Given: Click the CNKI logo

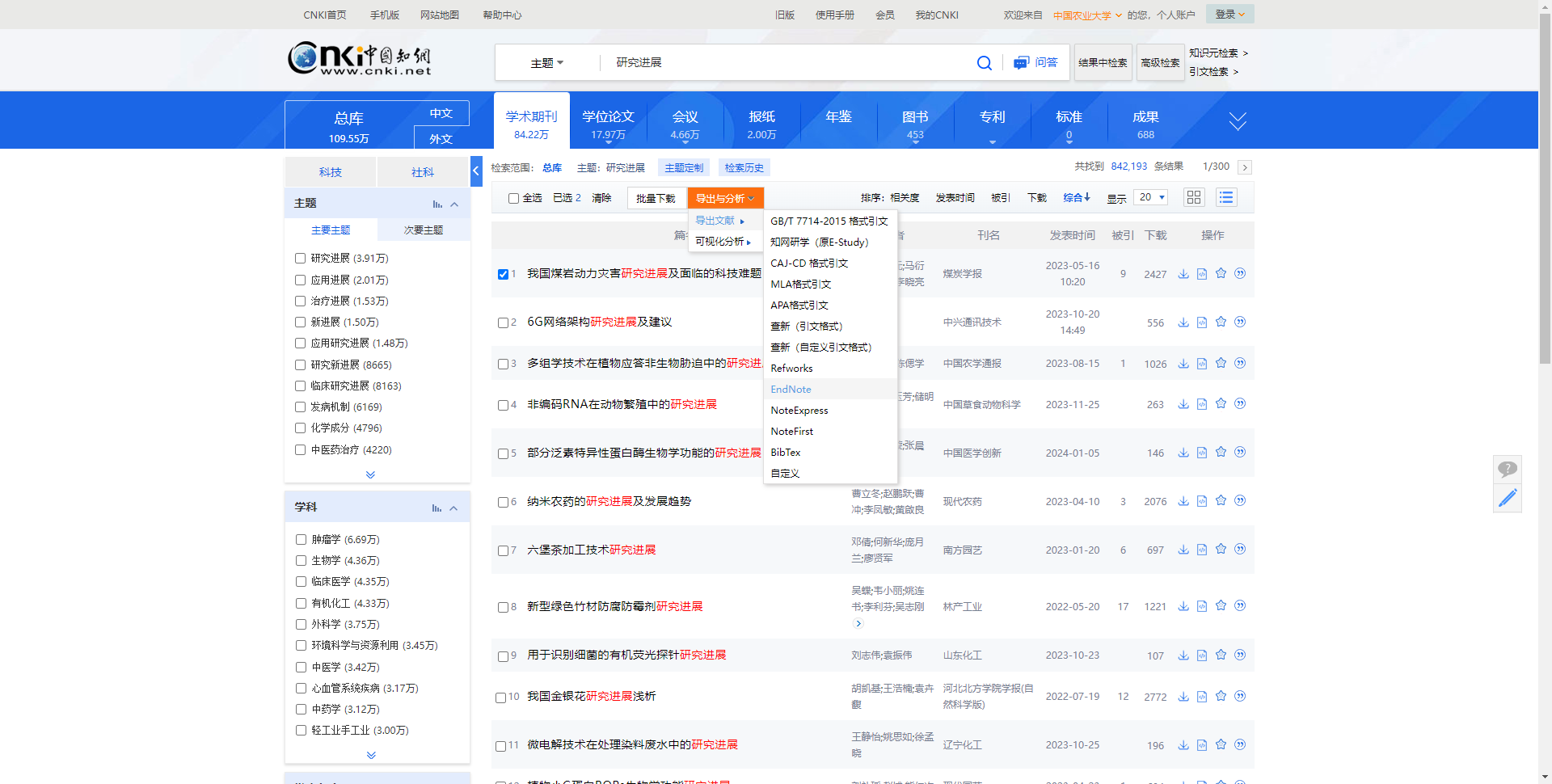Looking at the screenshot, I should click(360, 58).
